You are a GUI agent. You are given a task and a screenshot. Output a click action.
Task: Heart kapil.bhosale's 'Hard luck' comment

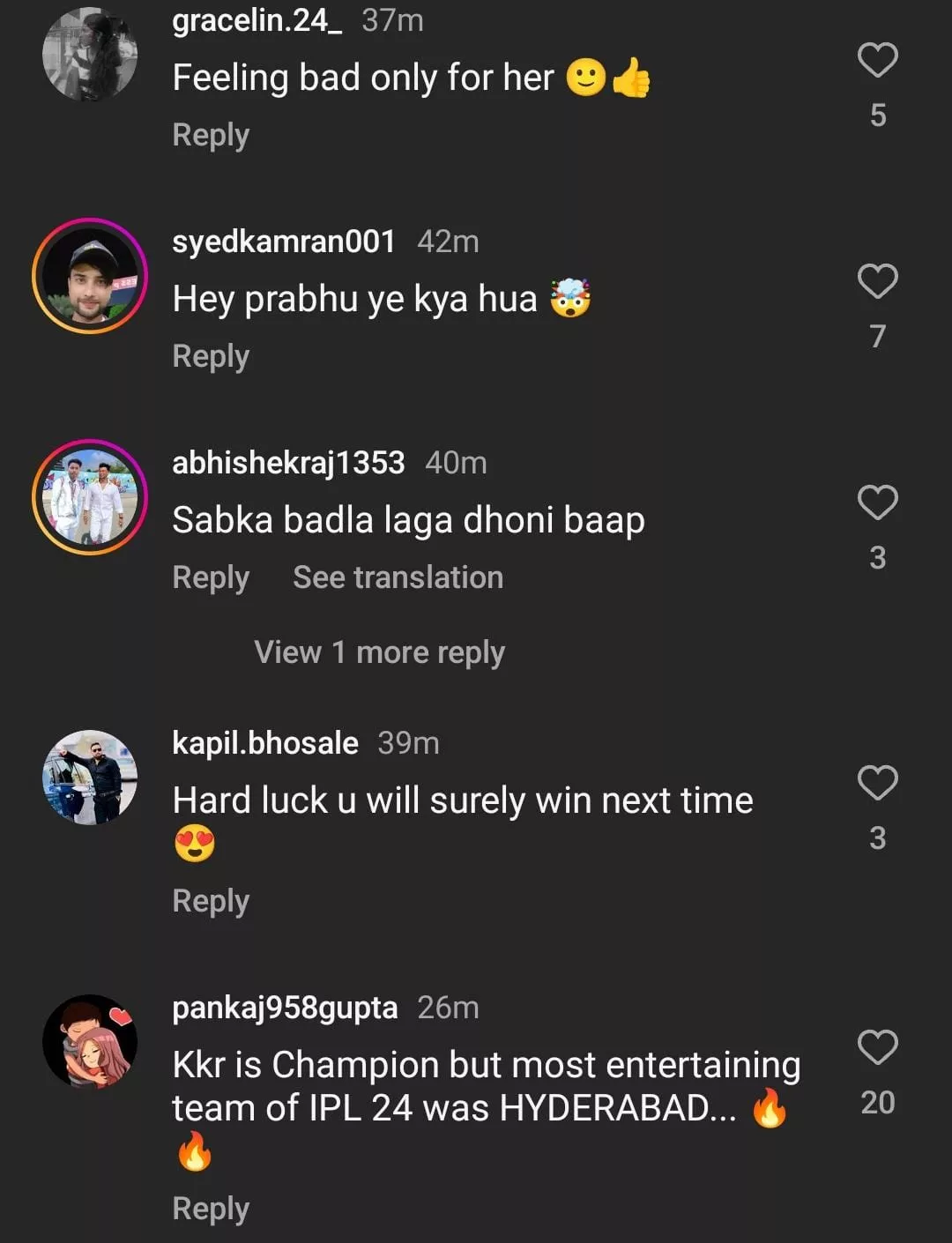pos(877,784)
